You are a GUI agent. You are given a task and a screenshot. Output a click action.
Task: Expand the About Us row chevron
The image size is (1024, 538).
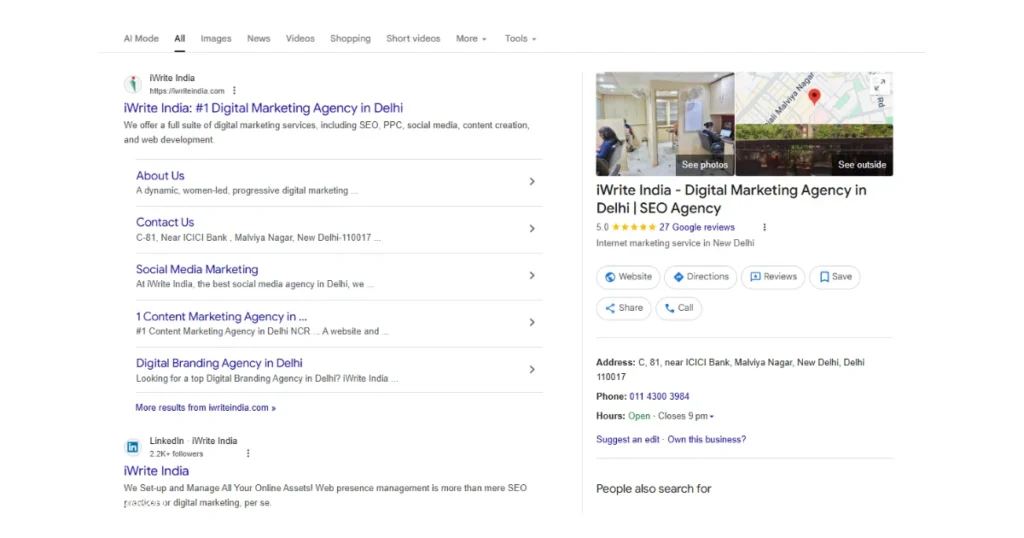coord(532,182)
